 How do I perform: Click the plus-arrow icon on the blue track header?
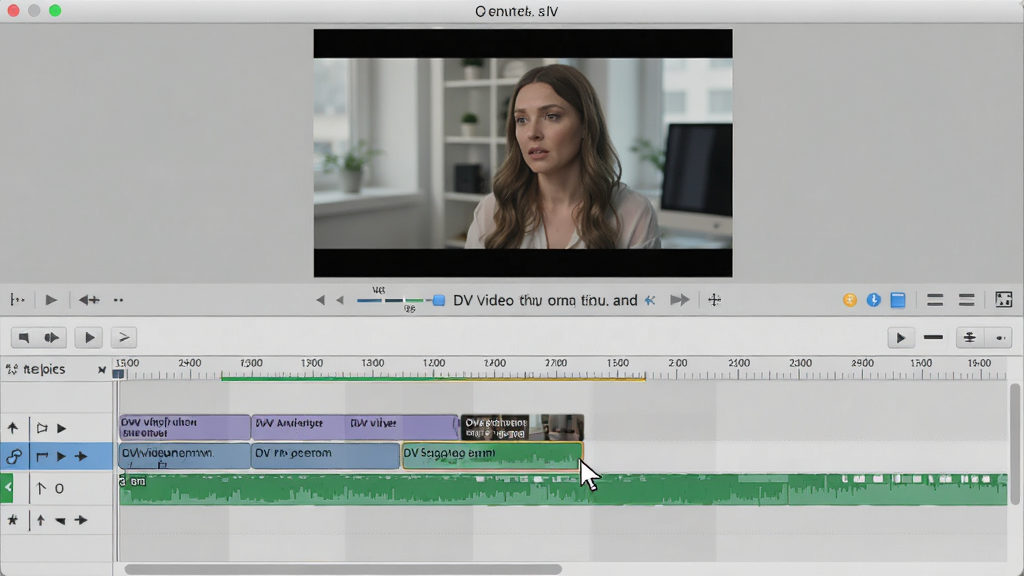[81, 456]
